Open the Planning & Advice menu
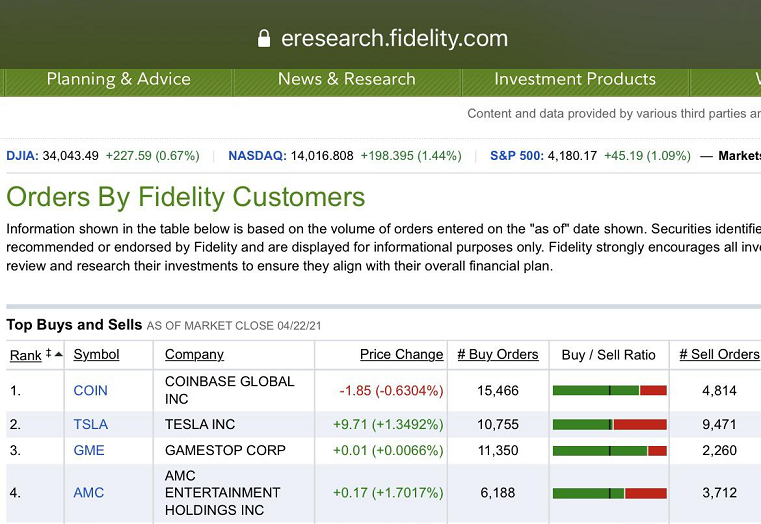Viewport: 761px width, 524px height. click(118, 79)
